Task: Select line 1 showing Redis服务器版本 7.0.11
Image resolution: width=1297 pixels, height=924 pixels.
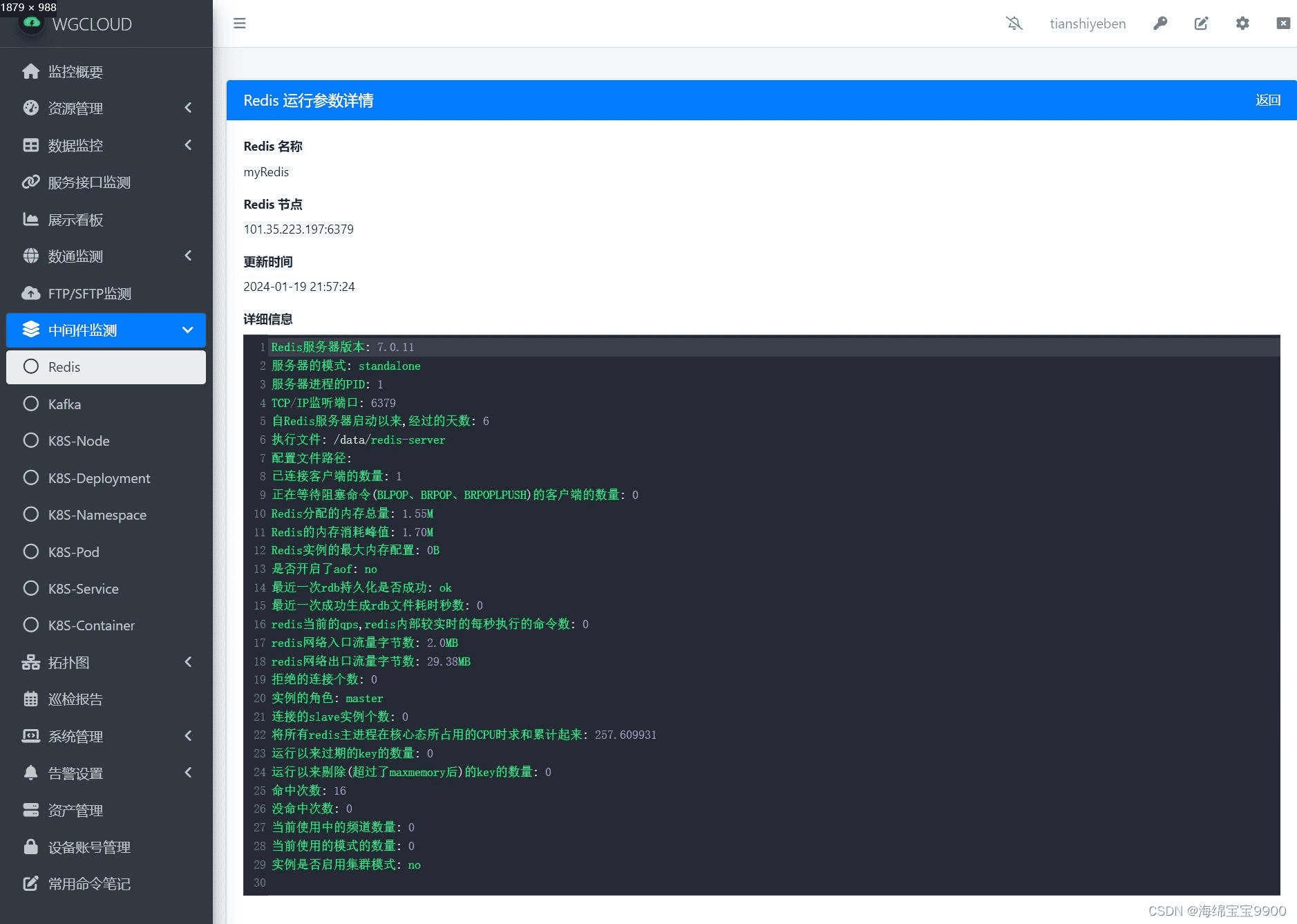Action: point(342,347)
